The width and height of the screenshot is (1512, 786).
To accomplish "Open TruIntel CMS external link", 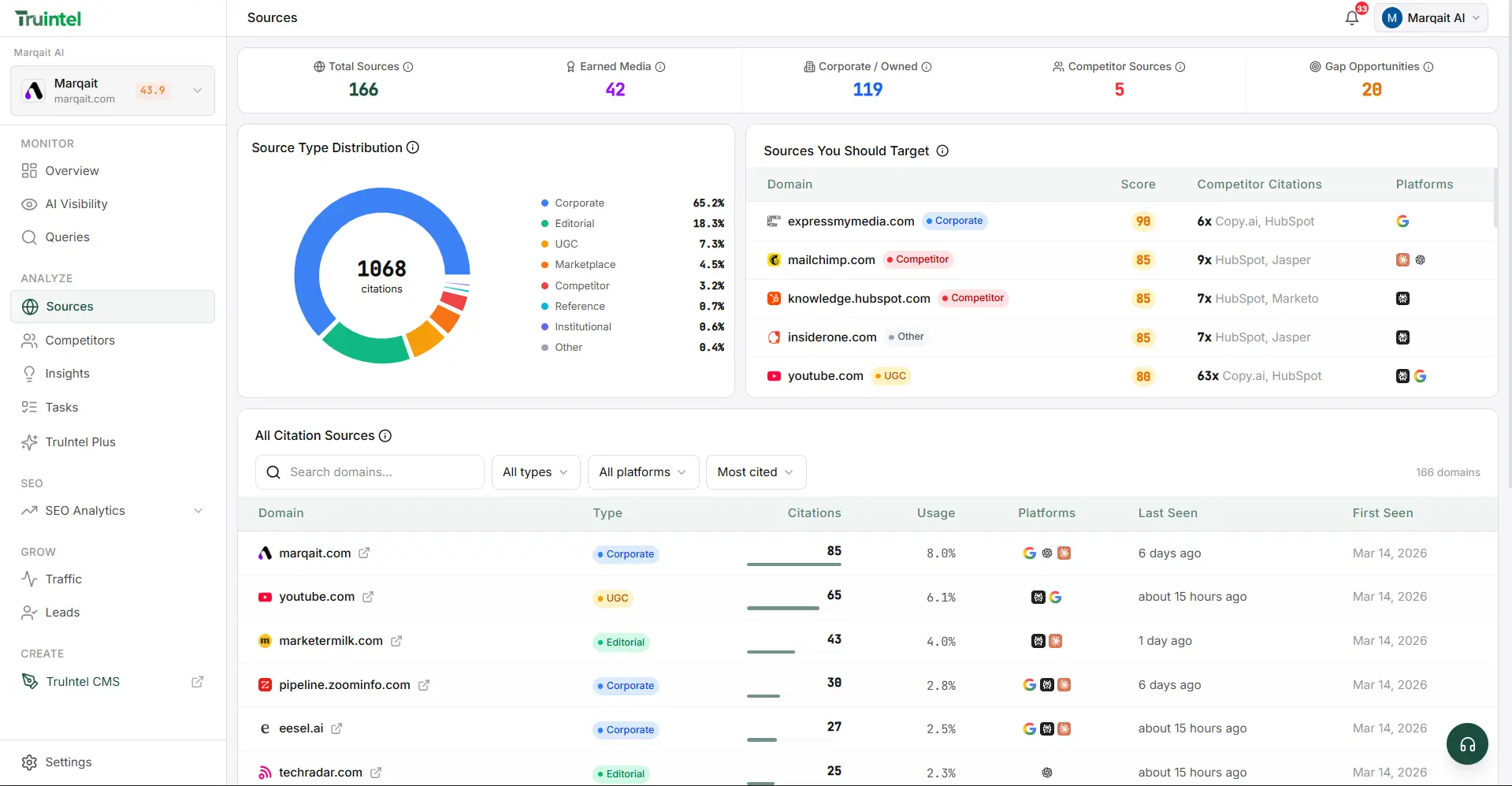I will (x=196, y=681).
